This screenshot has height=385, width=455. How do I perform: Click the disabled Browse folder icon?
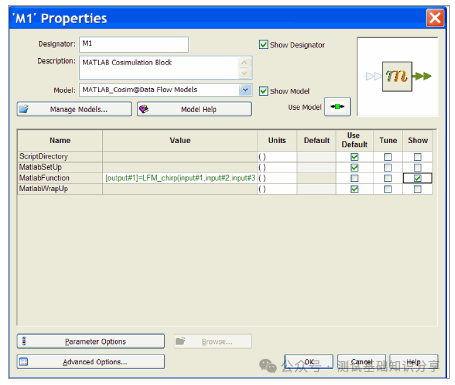180,341
